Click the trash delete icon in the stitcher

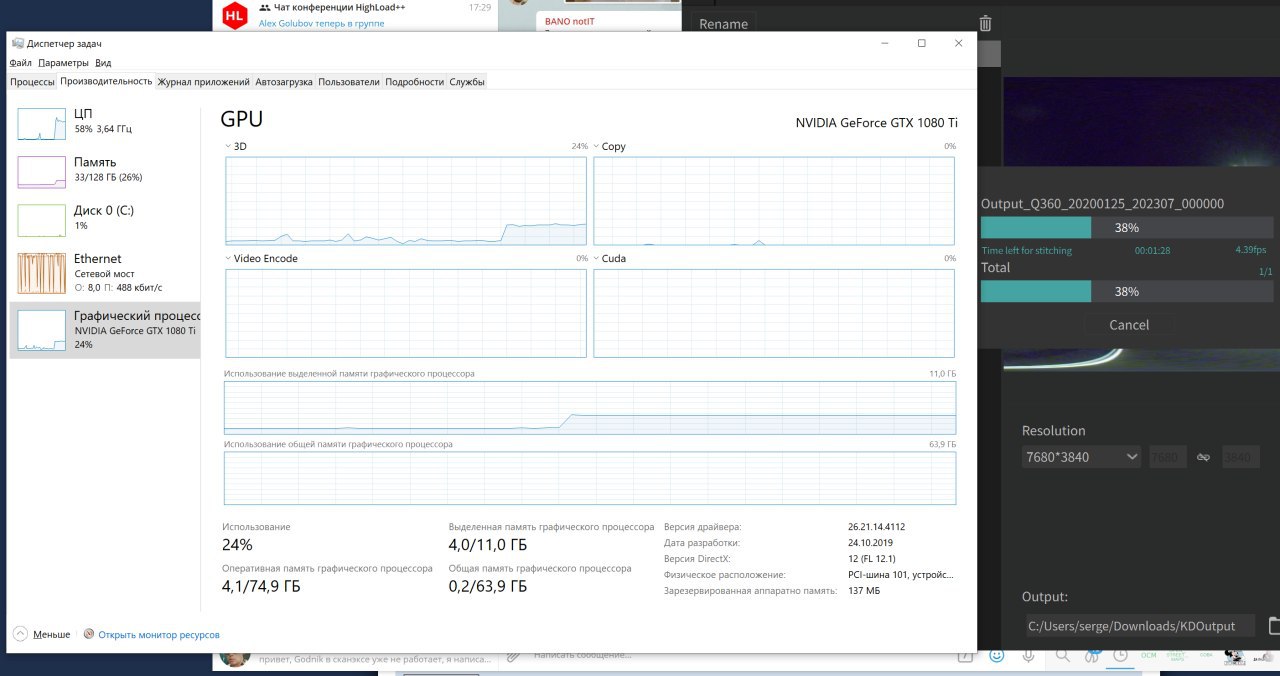[x=985, y=23]
